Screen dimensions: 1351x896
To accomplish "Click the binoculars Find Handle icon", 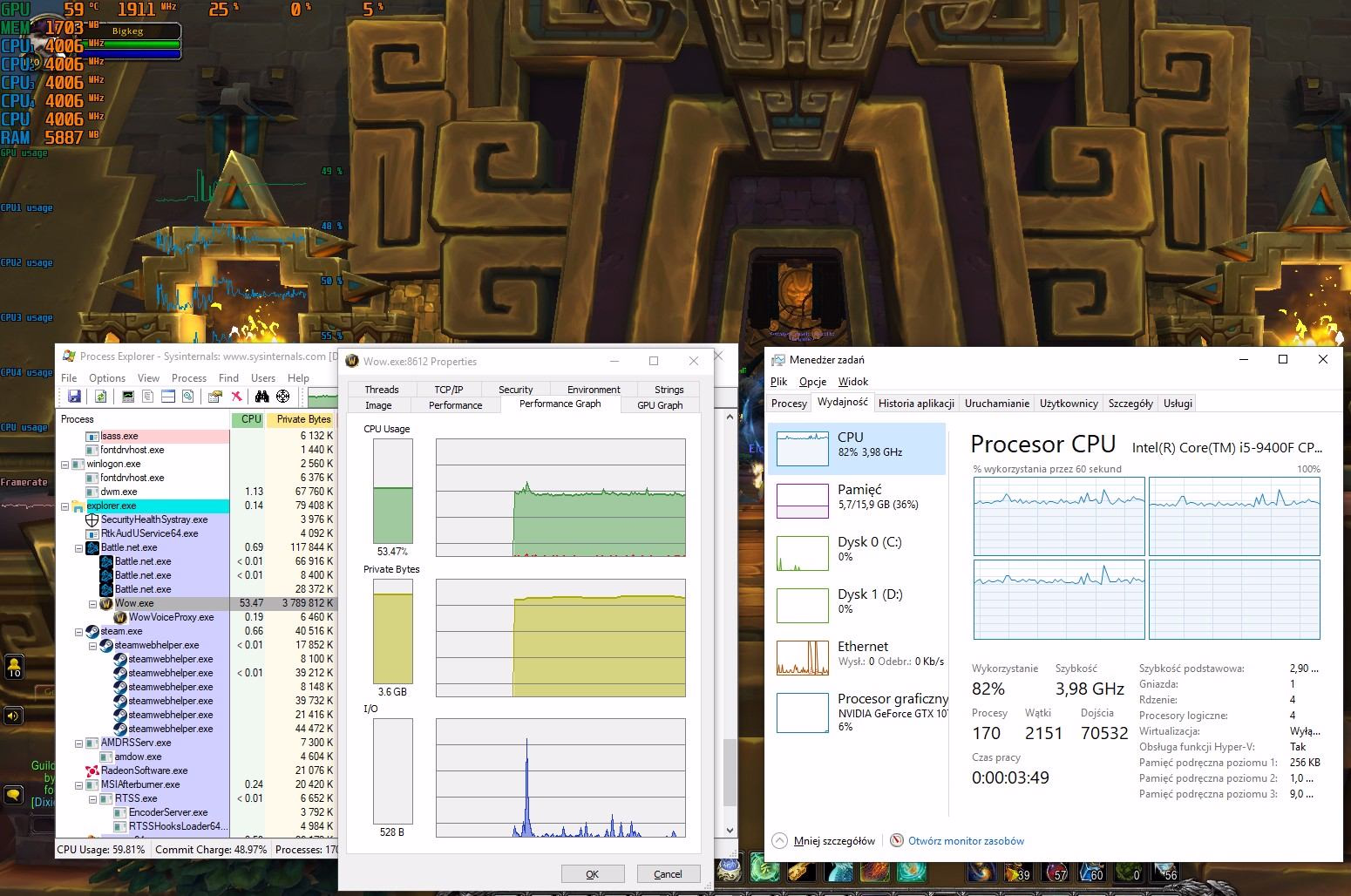I will [x=261, y=397].
